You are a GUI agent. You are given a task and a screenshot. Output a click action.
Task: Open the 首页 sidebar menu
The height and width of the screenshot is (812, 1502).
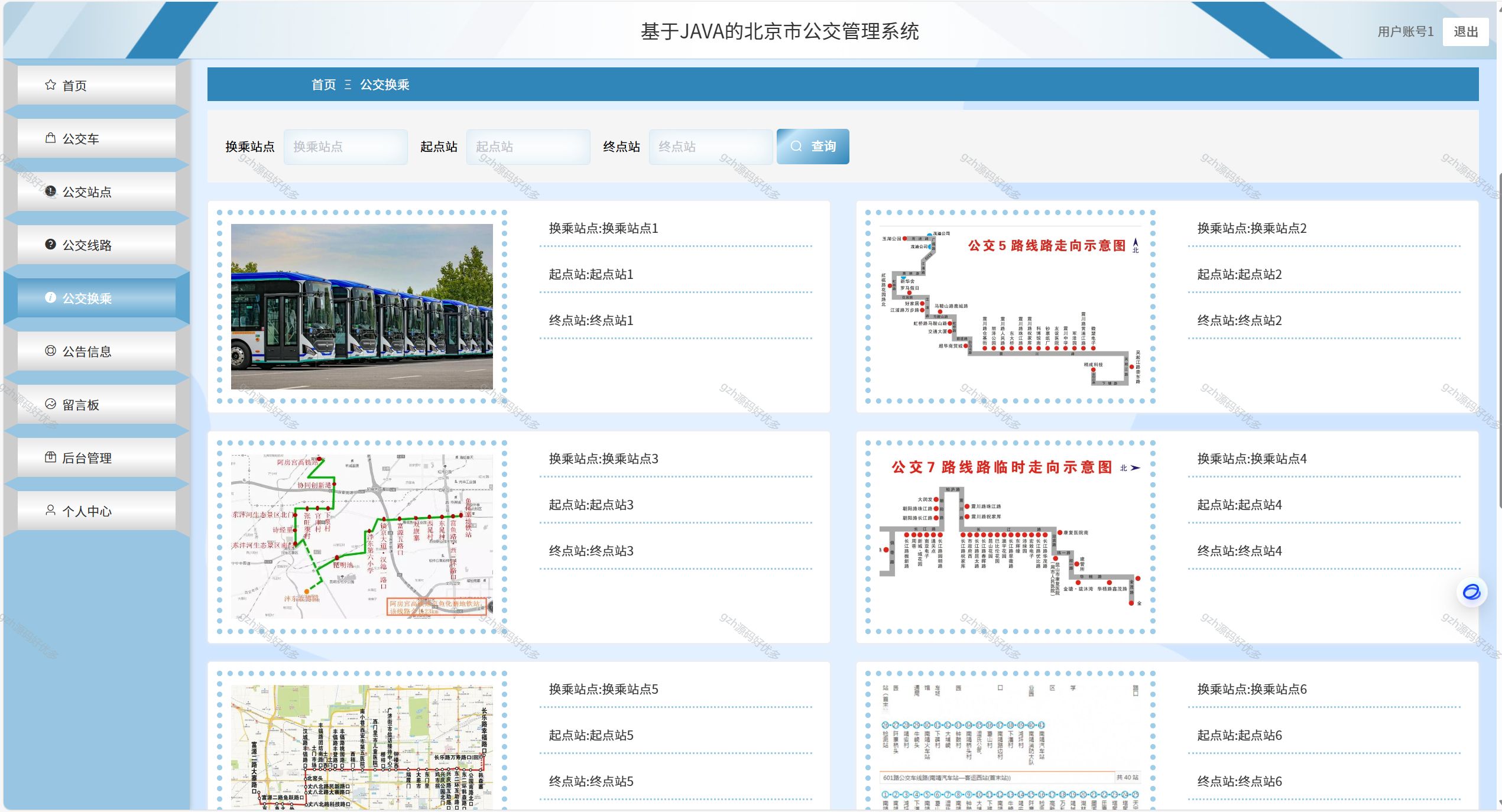click(x=96, y=85)
